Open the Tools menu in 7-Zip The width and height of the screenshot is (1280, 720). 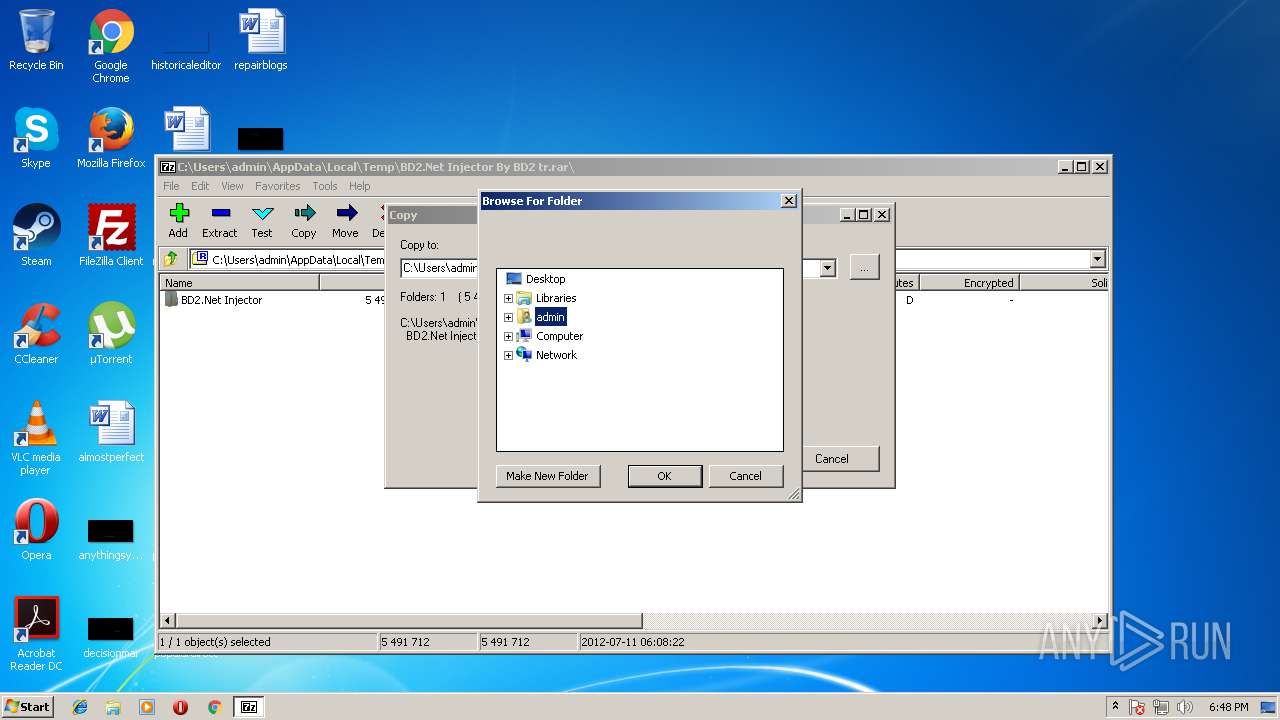point(324,186)
